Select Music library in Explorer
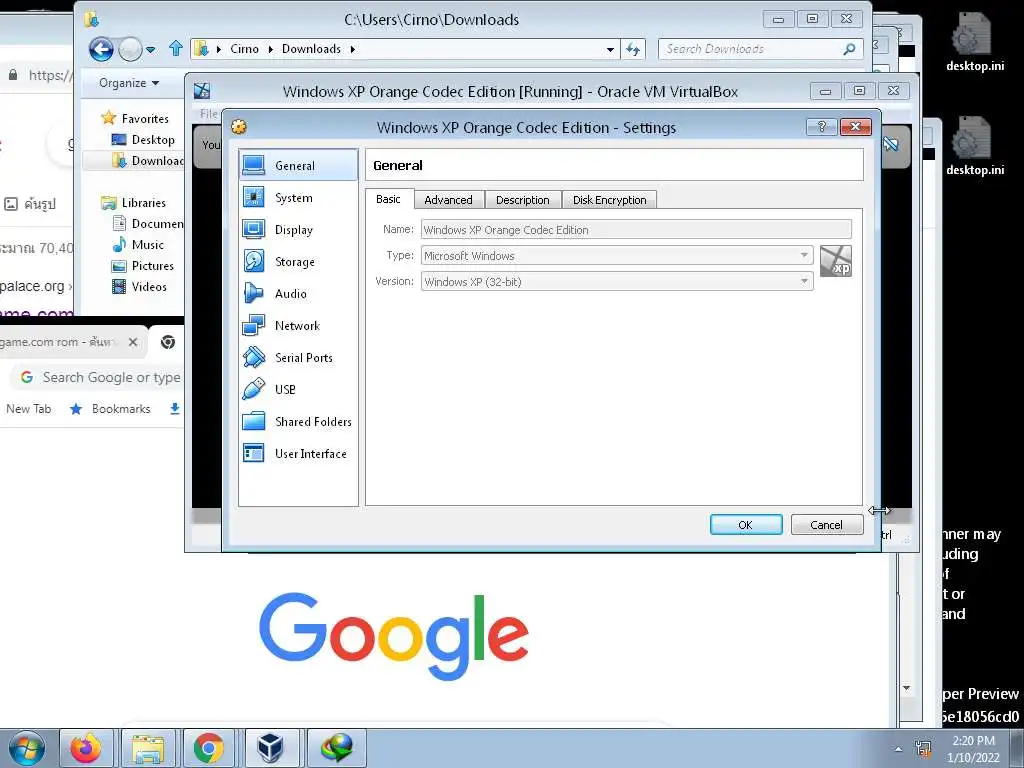 pyautogui.click(x=138, y=244)
